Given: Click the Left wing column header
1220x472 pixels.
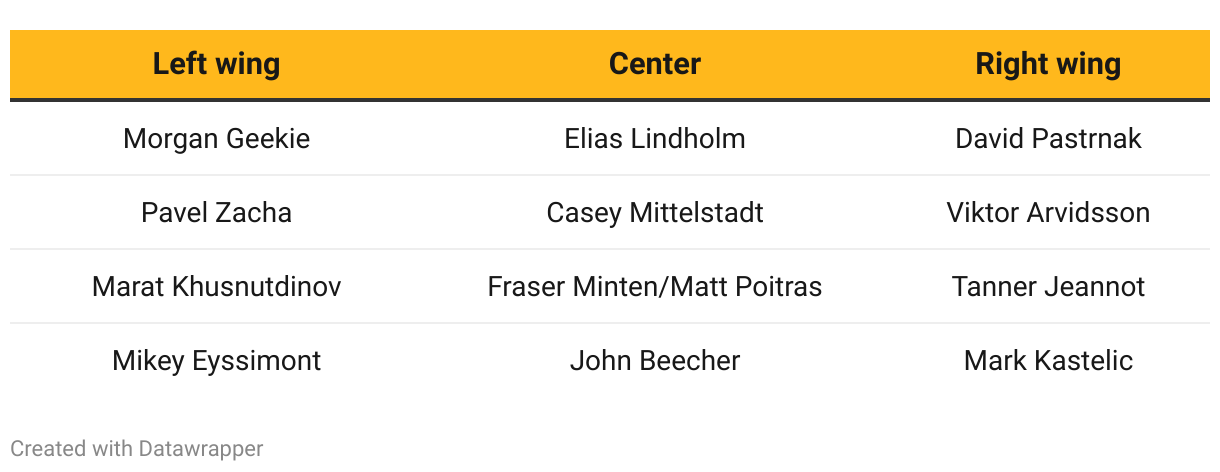Looking at the screenshot, I should 216,64.
